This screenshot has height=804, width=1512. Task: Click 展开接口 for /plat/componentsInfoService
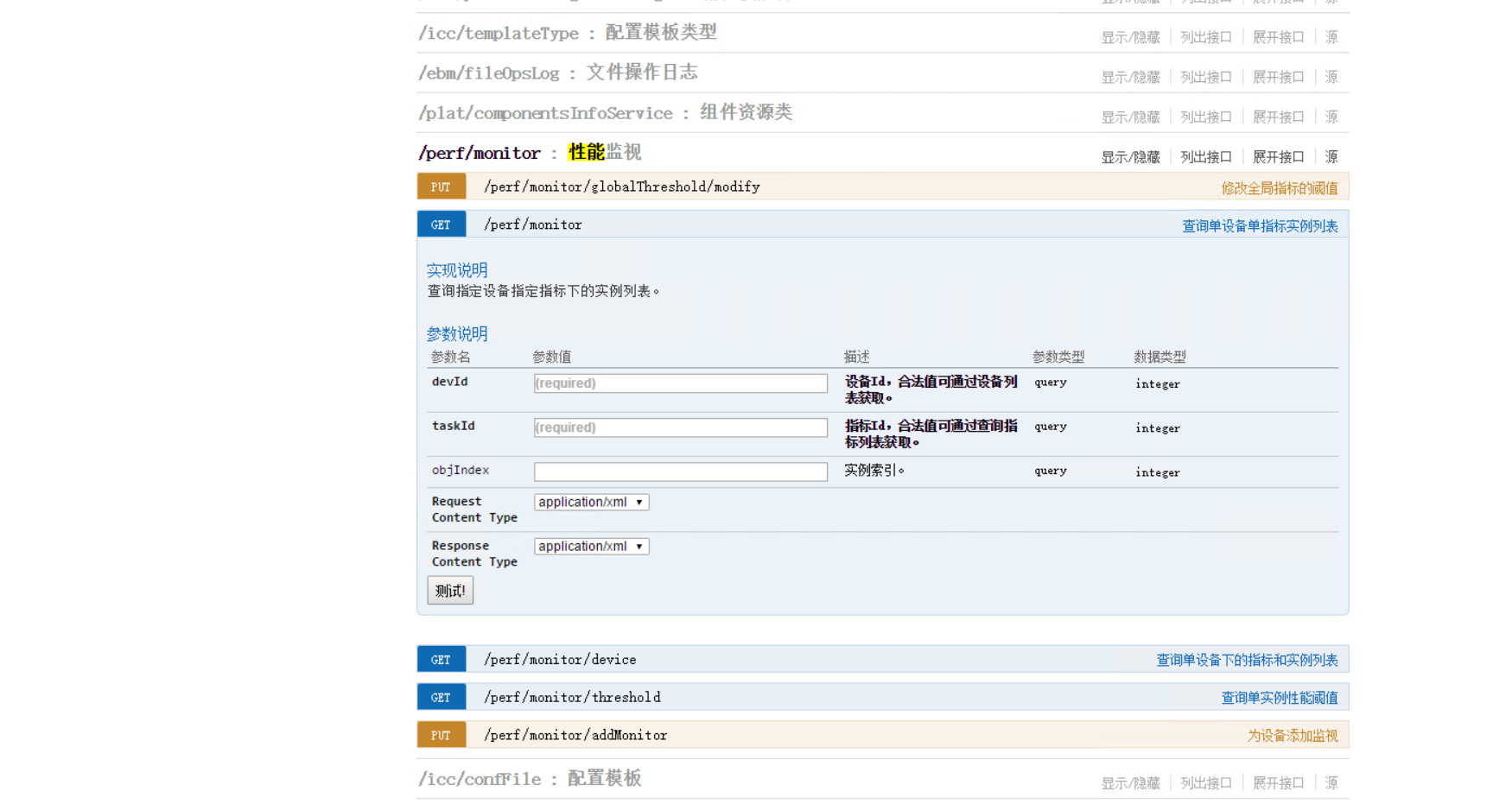click(x=1279, y=117)
